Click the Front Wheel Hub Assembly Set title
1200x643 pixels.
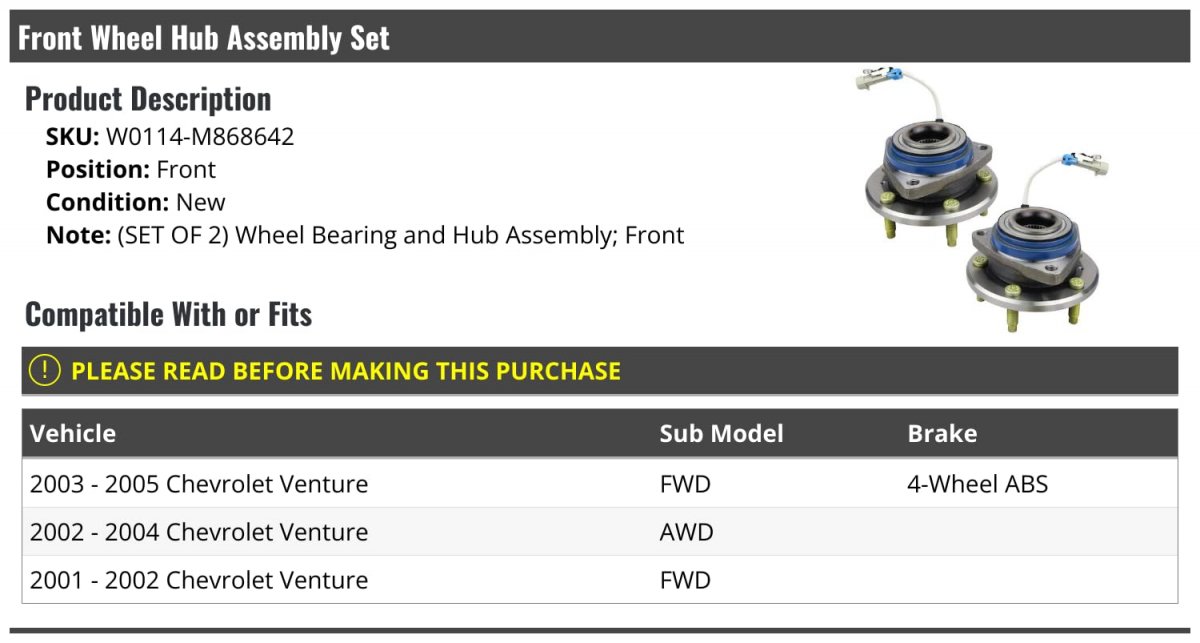click(x=204, y=38)
